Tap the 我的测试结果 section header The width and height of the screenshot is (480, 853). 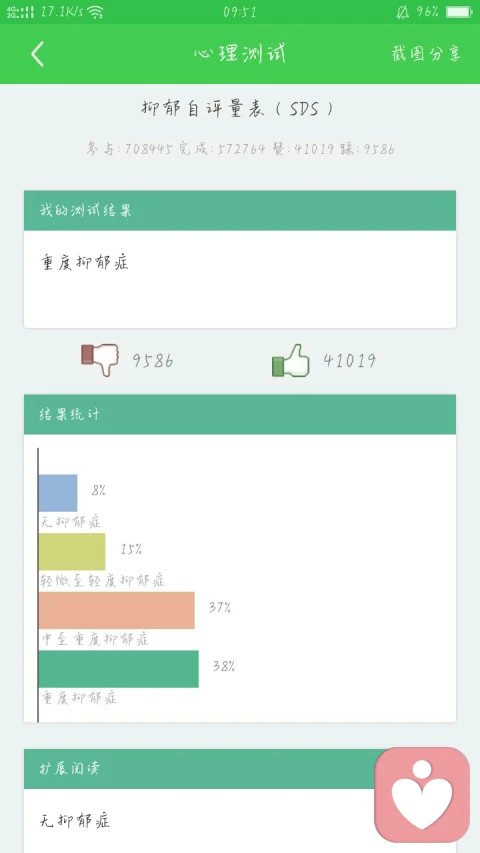(240, 211)
